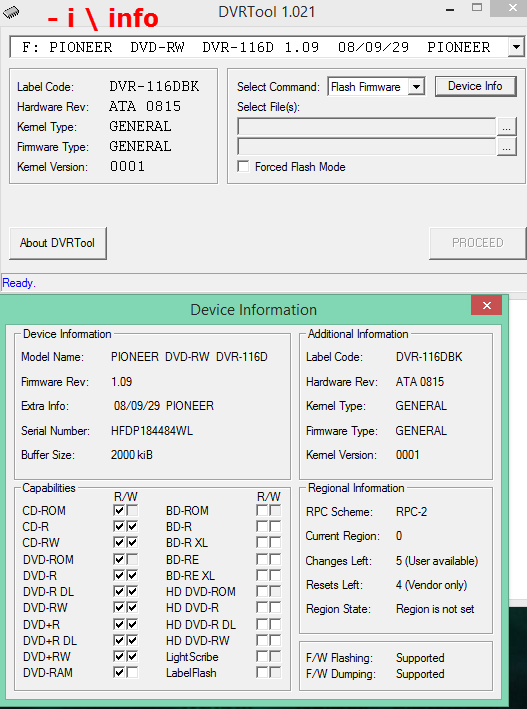This screenshot has height=709, width=527.
Task: Click the Kernel Version 0001 in main window
Action: tap(127, 166)
